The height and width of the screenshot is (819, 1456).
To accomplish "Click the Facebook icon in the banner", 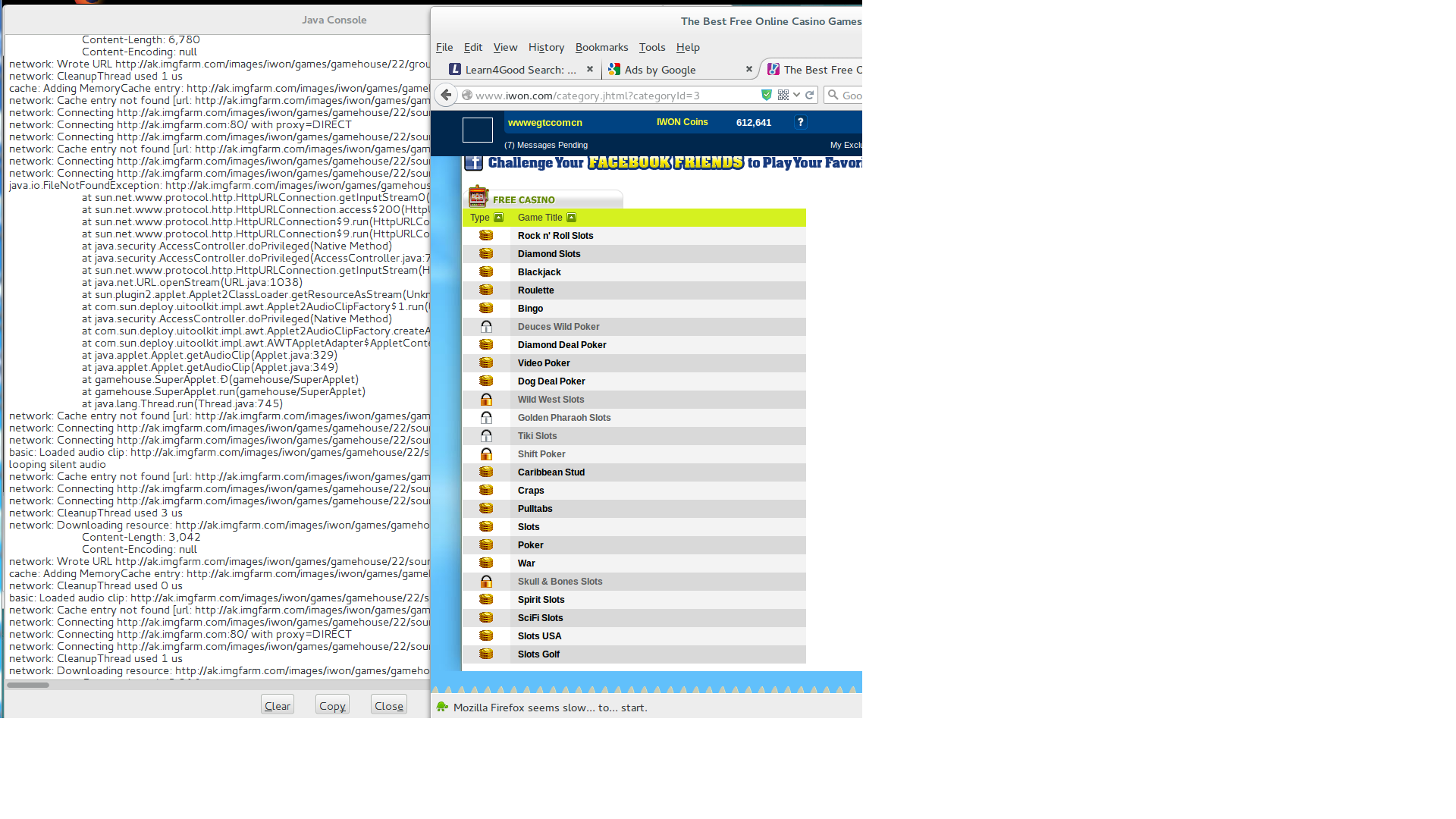I will [473, 162].
